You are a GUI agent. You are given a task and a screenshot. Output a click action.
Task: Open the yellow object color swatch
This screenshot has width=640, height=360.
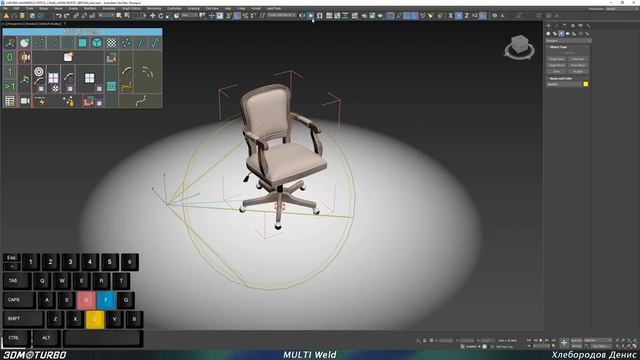pyautogui.click(x=586, y=84)
